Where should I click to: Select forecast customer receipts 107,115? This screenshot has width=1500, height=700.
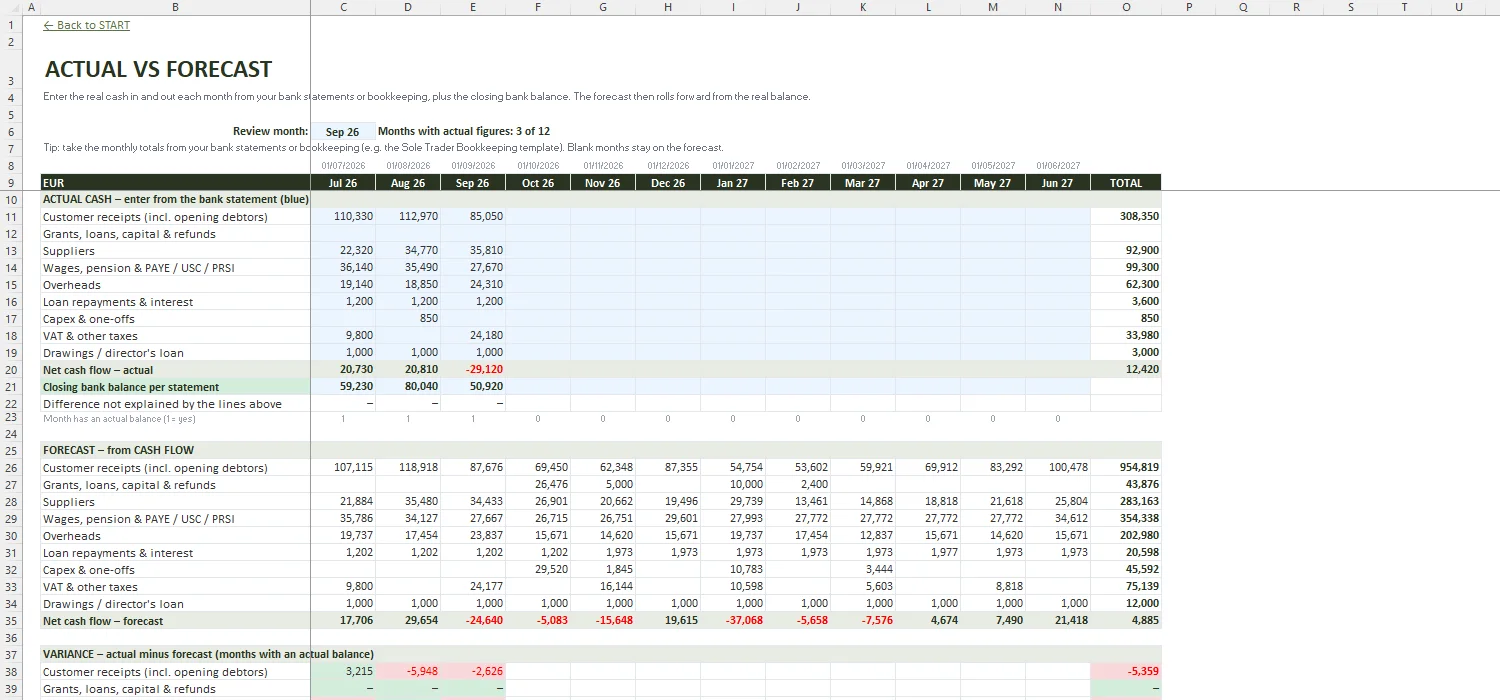click(x=343, y=468)
